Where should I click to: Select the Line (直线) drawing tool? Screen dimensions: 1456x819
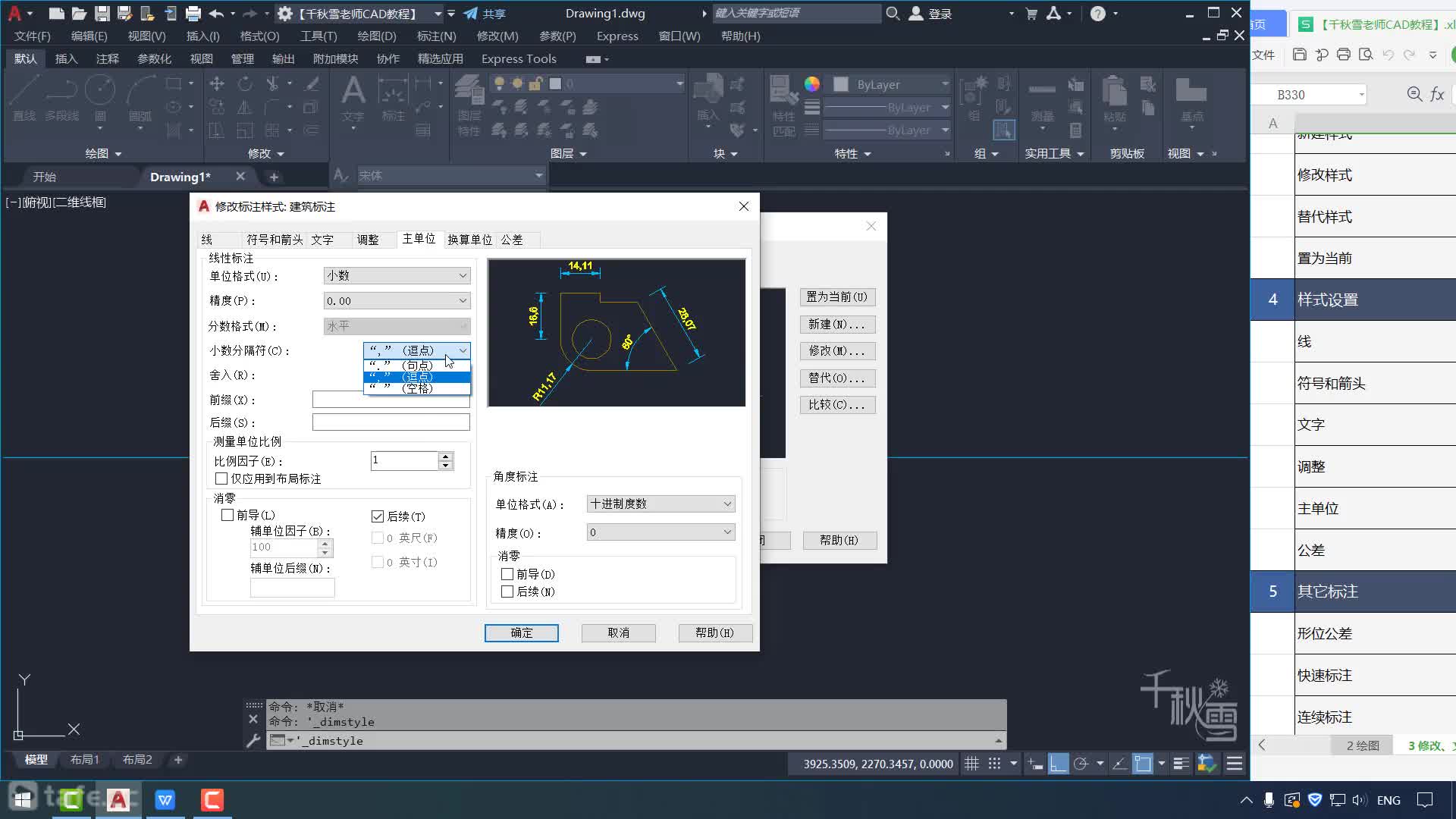[x=24, y=99]
